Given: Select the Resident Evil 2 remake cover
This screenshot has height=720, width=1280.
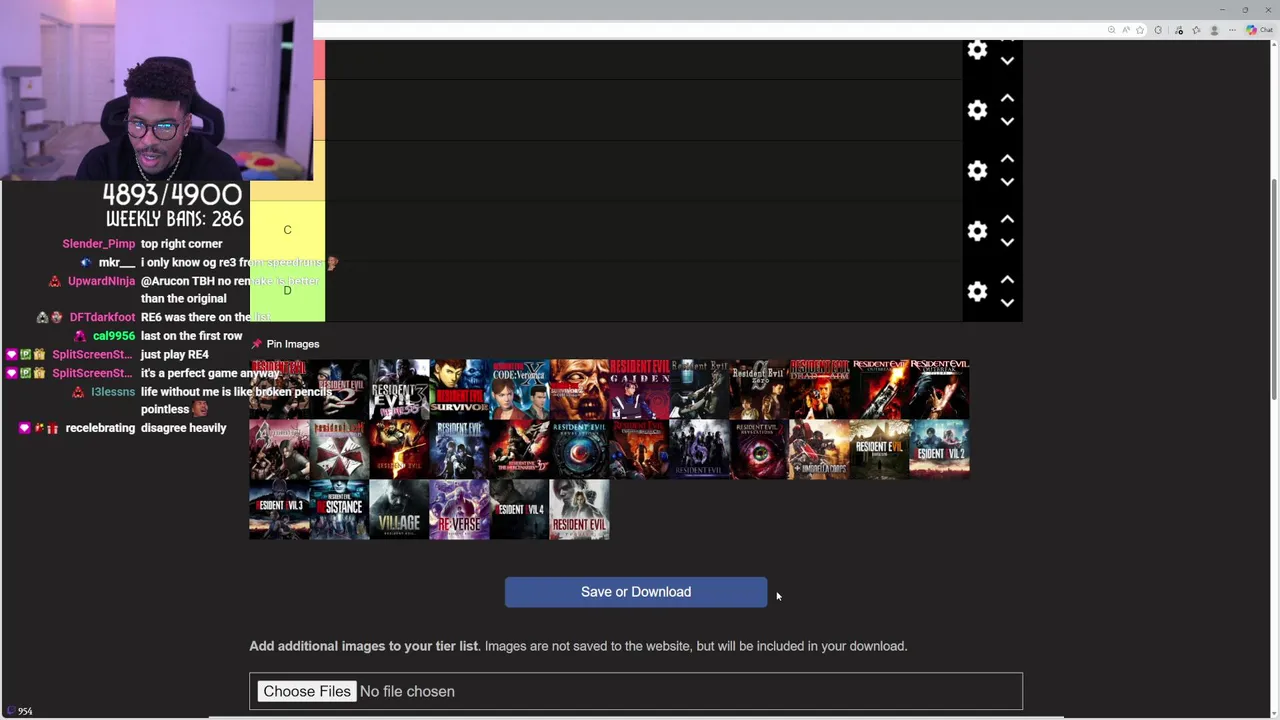Looking at the screenshot, I should point(939,449).
